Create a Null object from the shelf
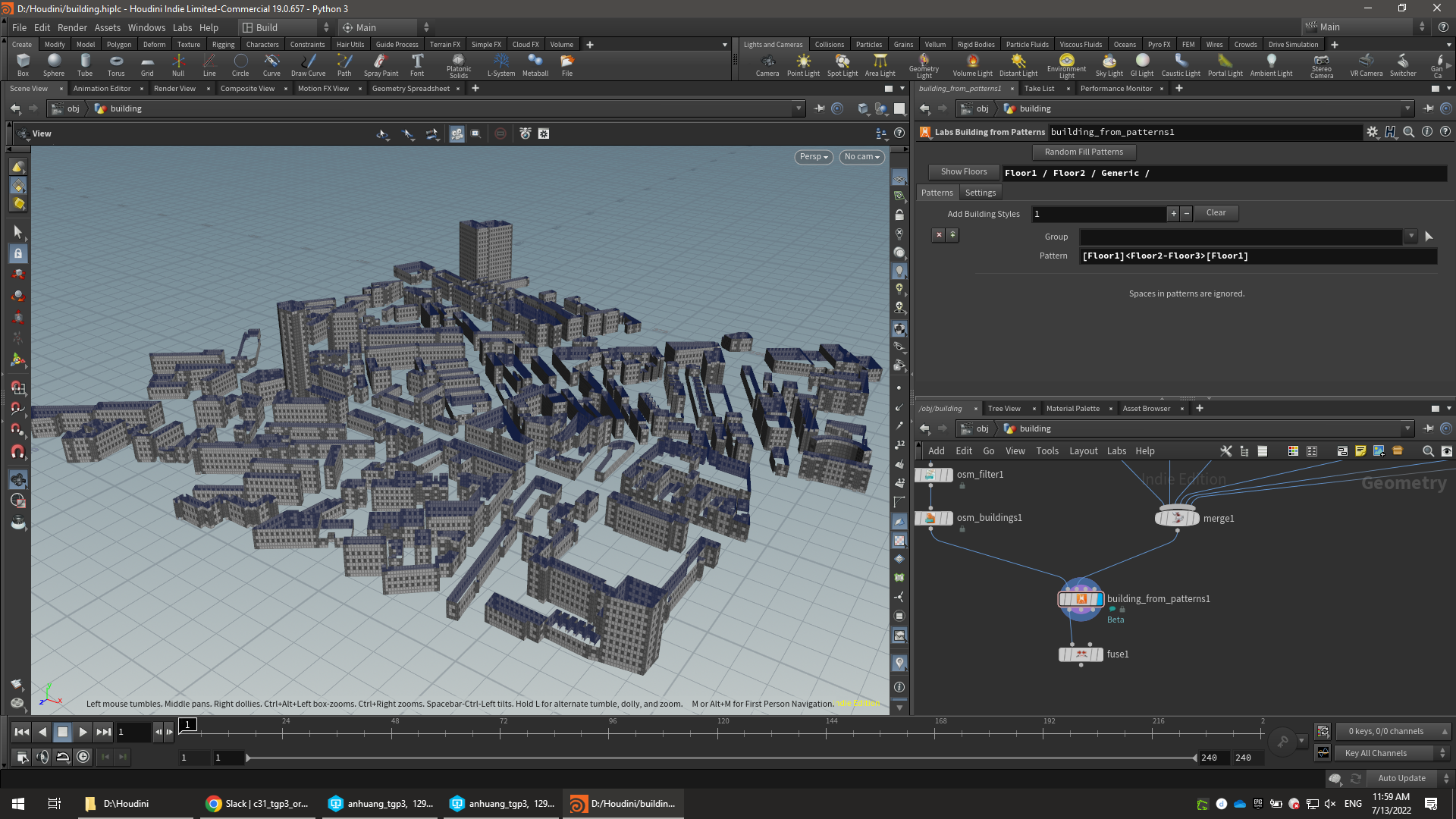 178,64
